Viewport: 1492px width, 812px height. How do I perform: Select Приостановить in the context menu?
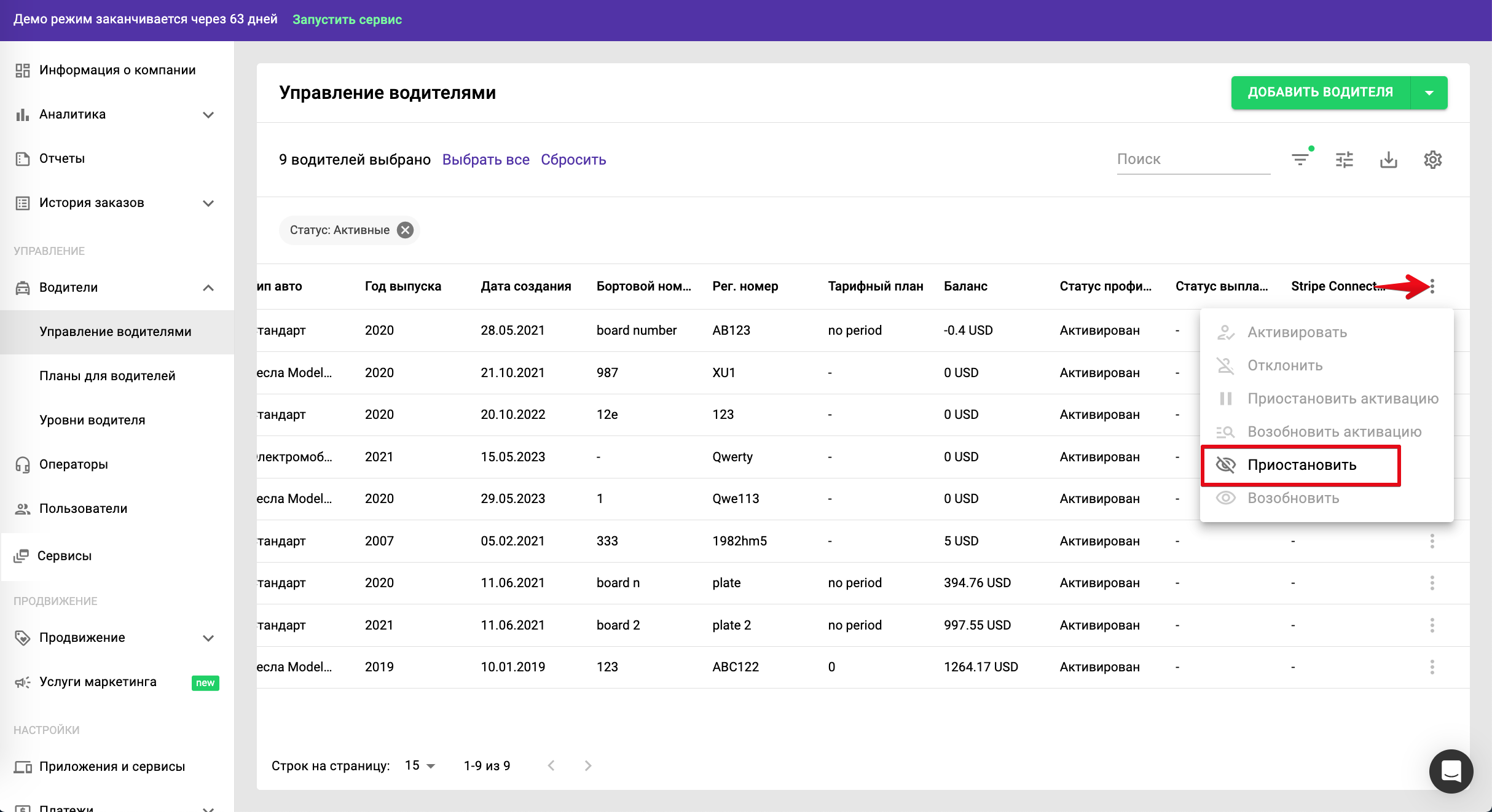pyautogui.click(x=1301, y=465)
